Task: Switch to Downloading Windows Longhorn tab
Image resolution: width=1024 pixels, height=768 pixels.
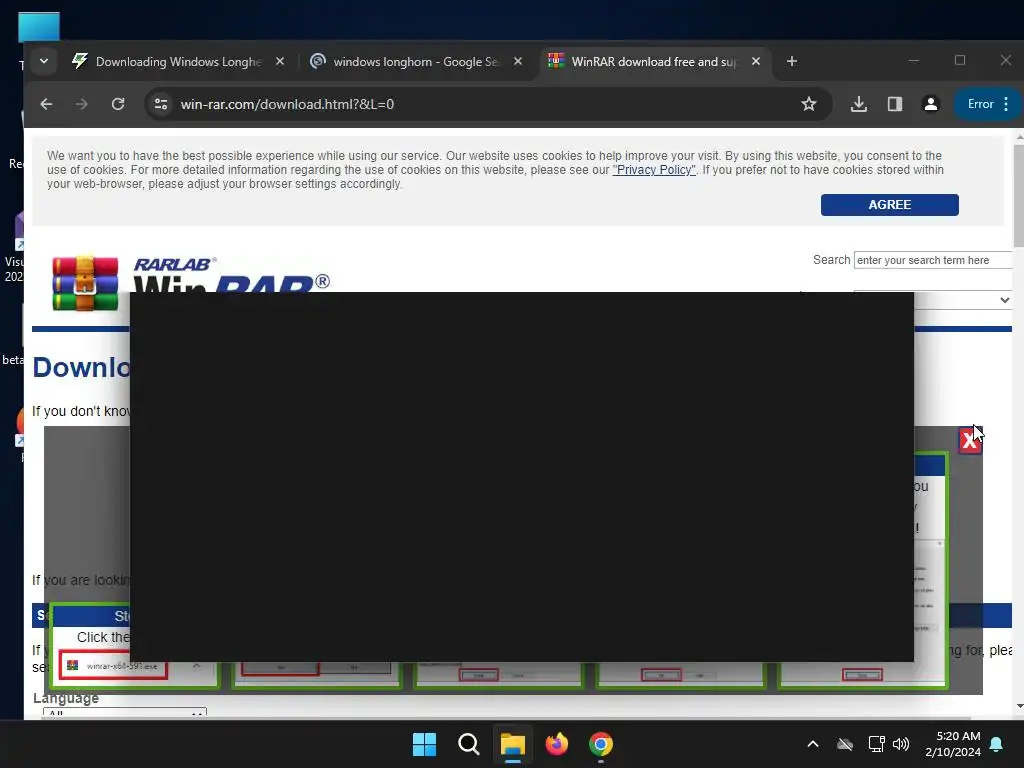Action: 178,61
